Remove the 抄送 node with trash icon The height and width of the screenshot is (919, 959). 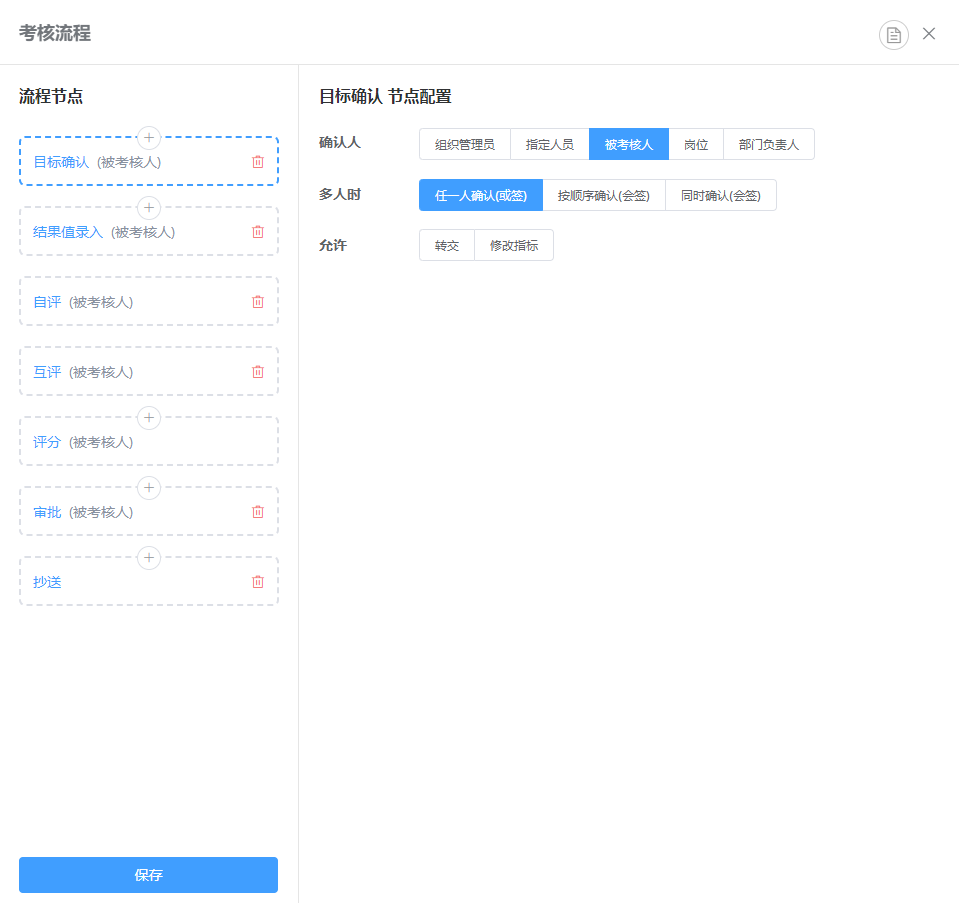[258, 582]
